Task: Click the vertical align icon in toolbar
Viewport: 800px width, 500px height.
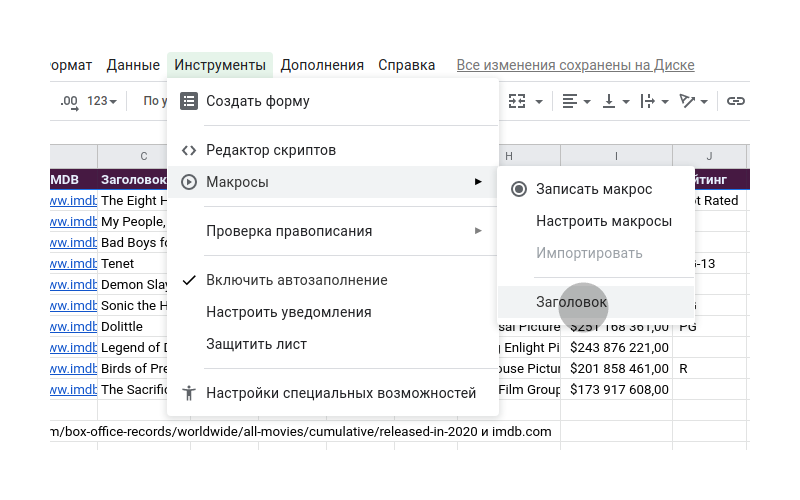Action: click(609, 101)
